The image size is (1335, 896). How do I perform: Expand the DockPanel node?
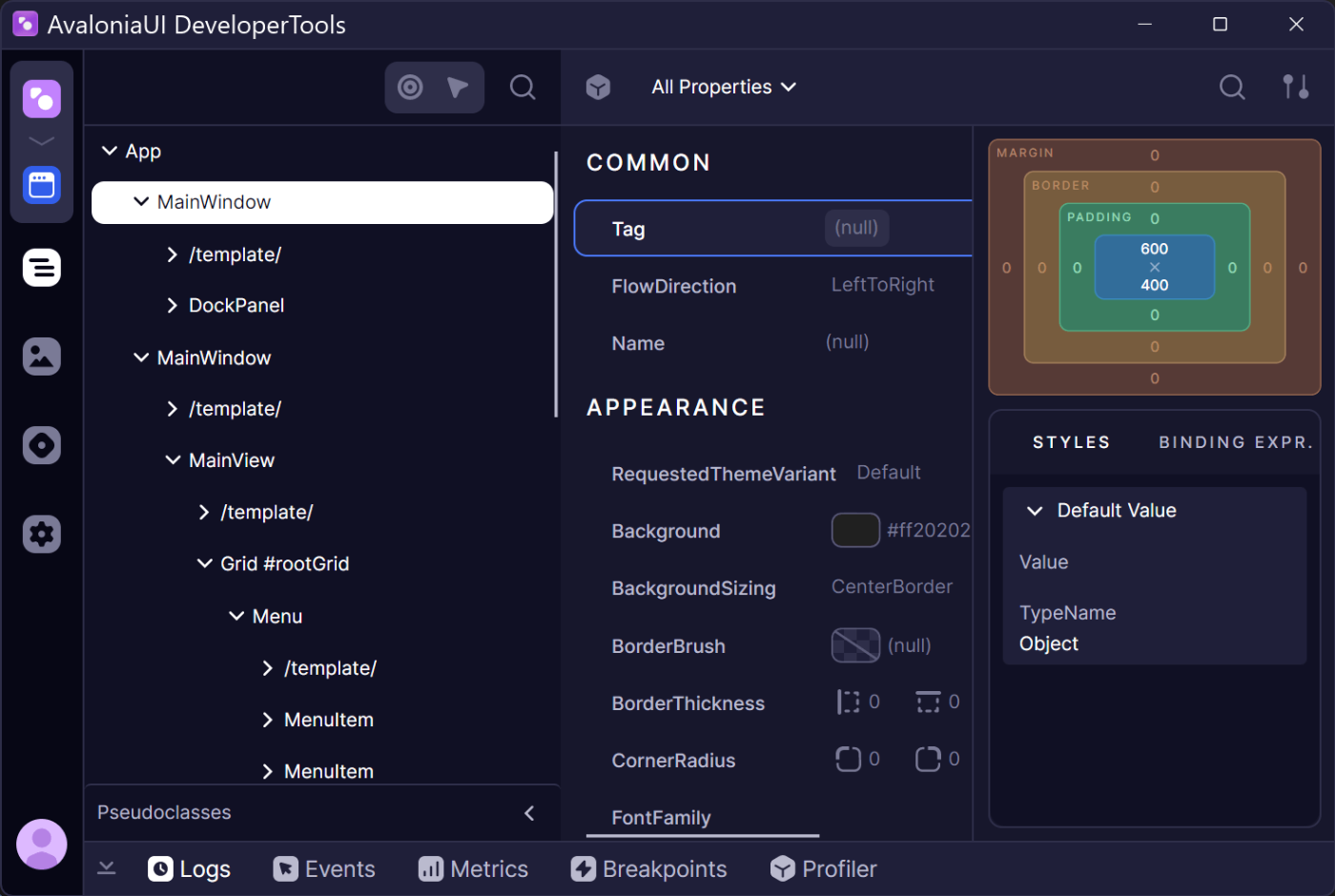click(x=173, y=305)
